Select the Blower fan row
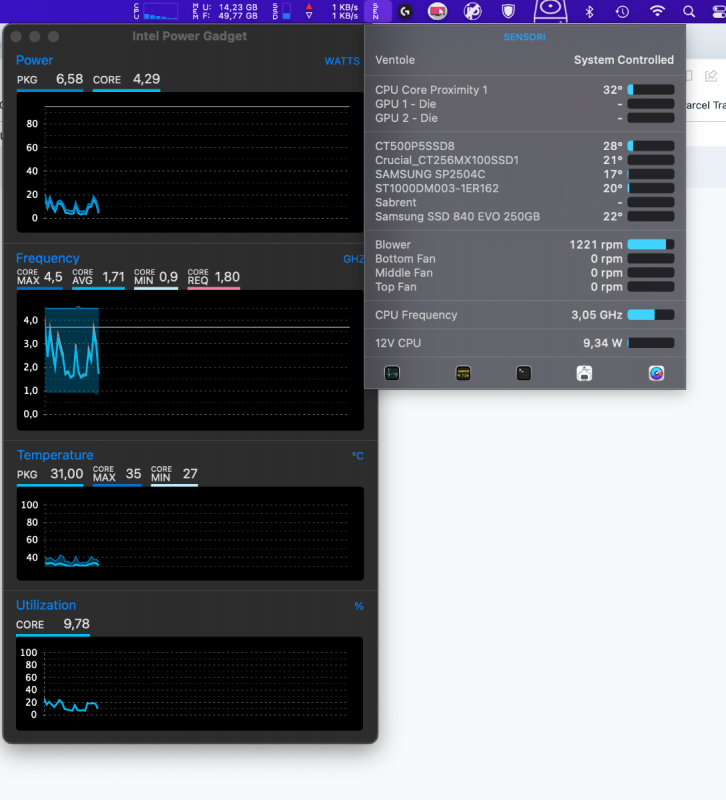The width and height of the screenshot is (726, 800). (524, 244)
